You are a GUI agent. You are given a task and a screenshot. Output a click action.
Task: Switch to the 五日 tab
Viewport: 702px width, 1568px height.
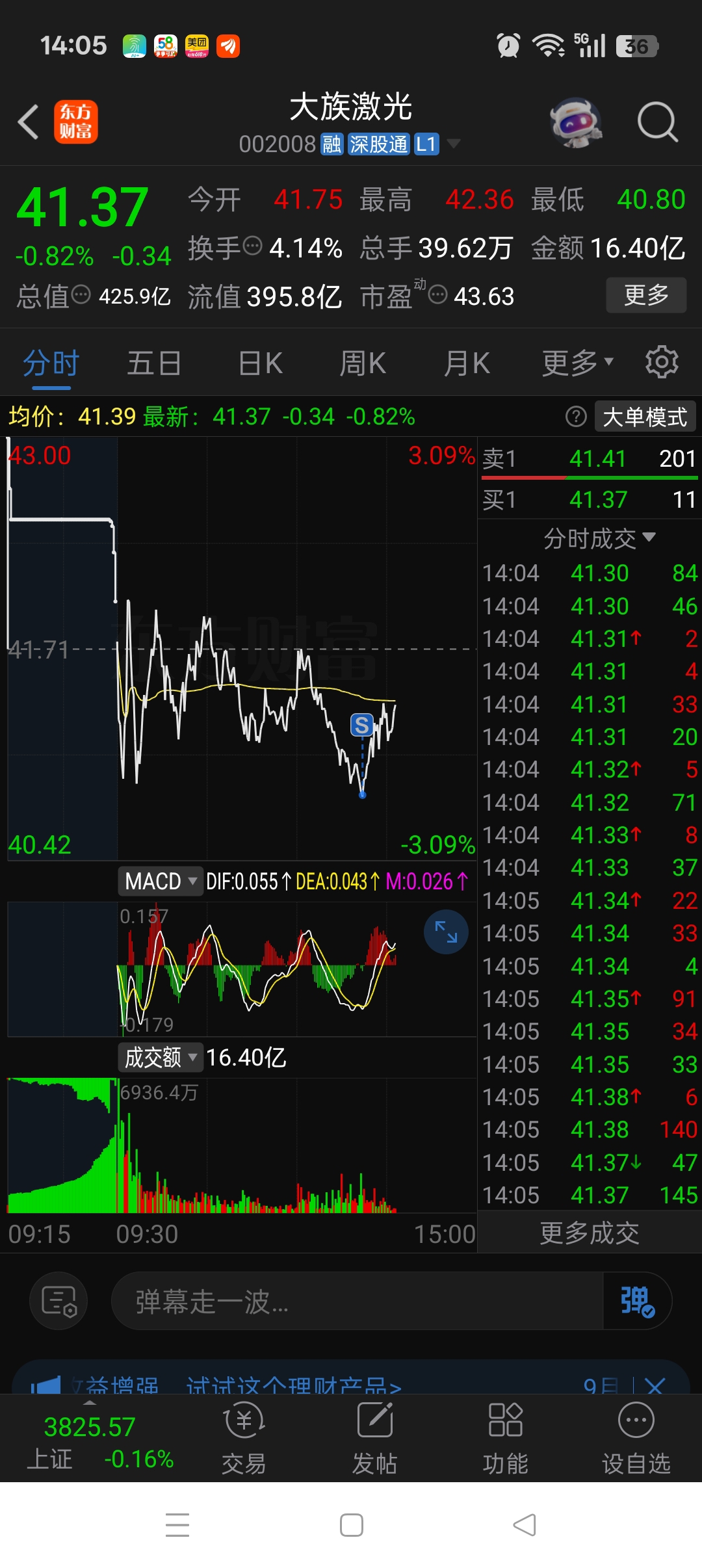(x=154, y=362)
